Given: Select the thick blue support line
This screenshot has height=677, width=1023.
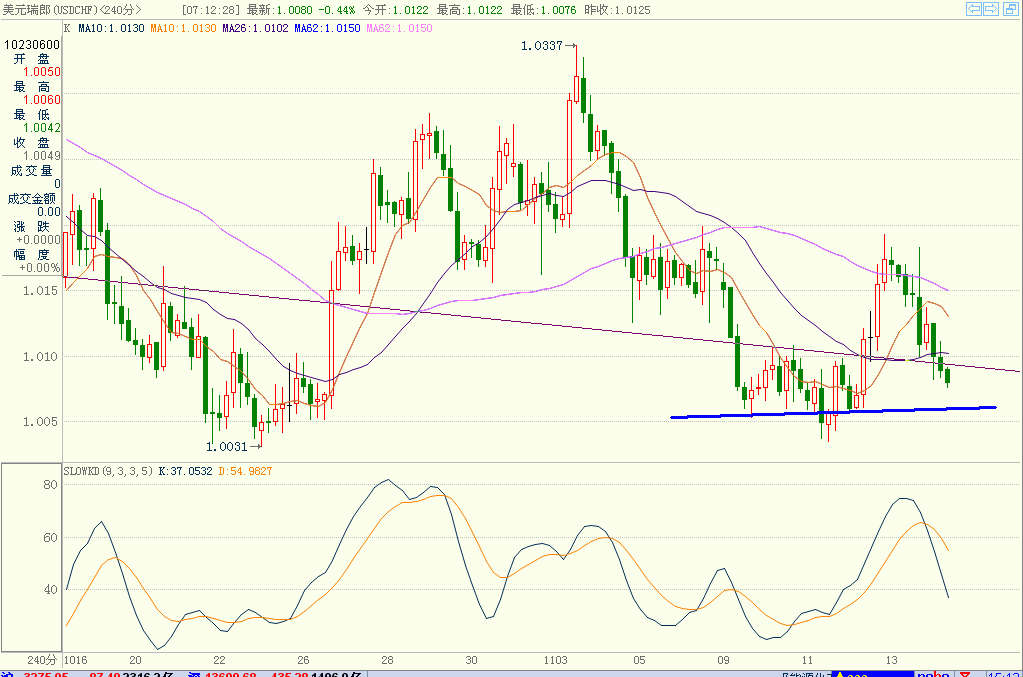Looking at the screenshot, I should (x=833, y=412).
